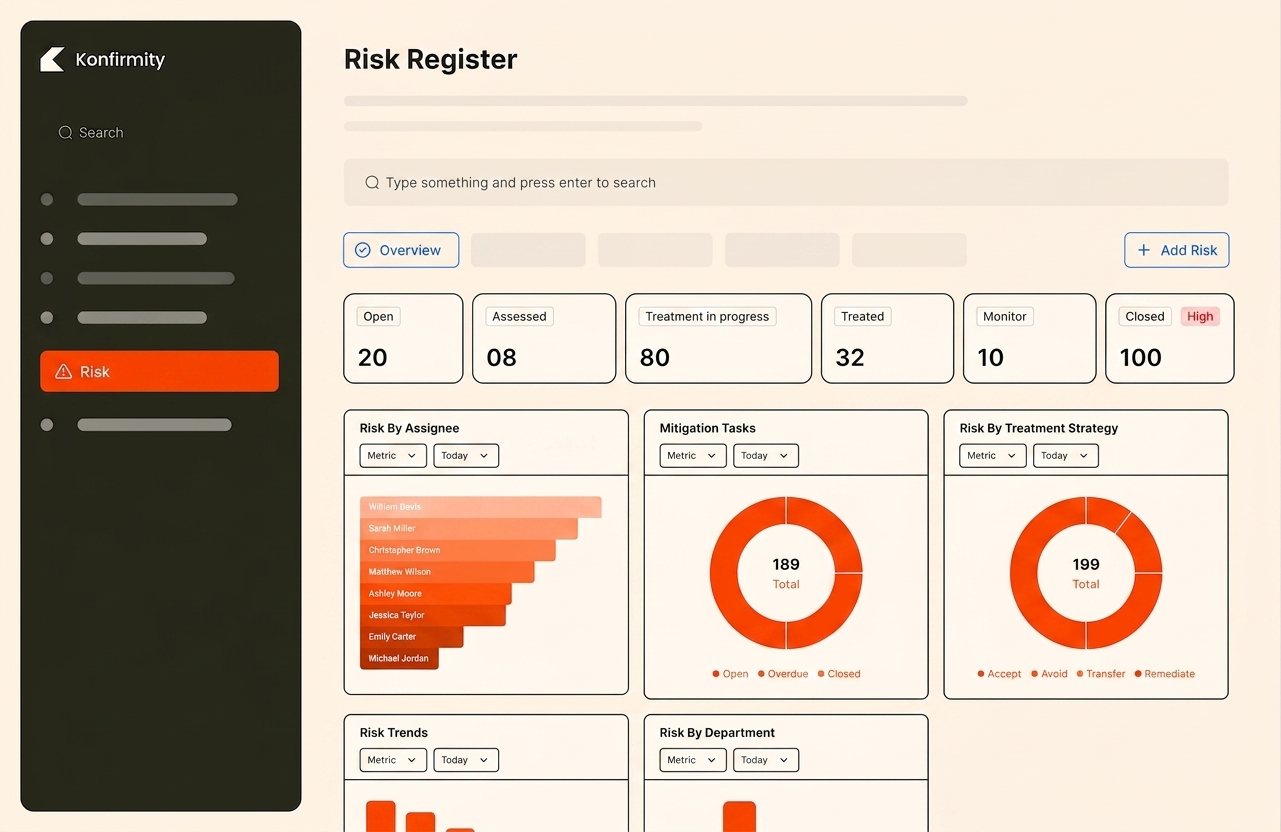Click the Assessed status card showing 08
Viewport: 1281px width, 832px height.
(544, 338)
